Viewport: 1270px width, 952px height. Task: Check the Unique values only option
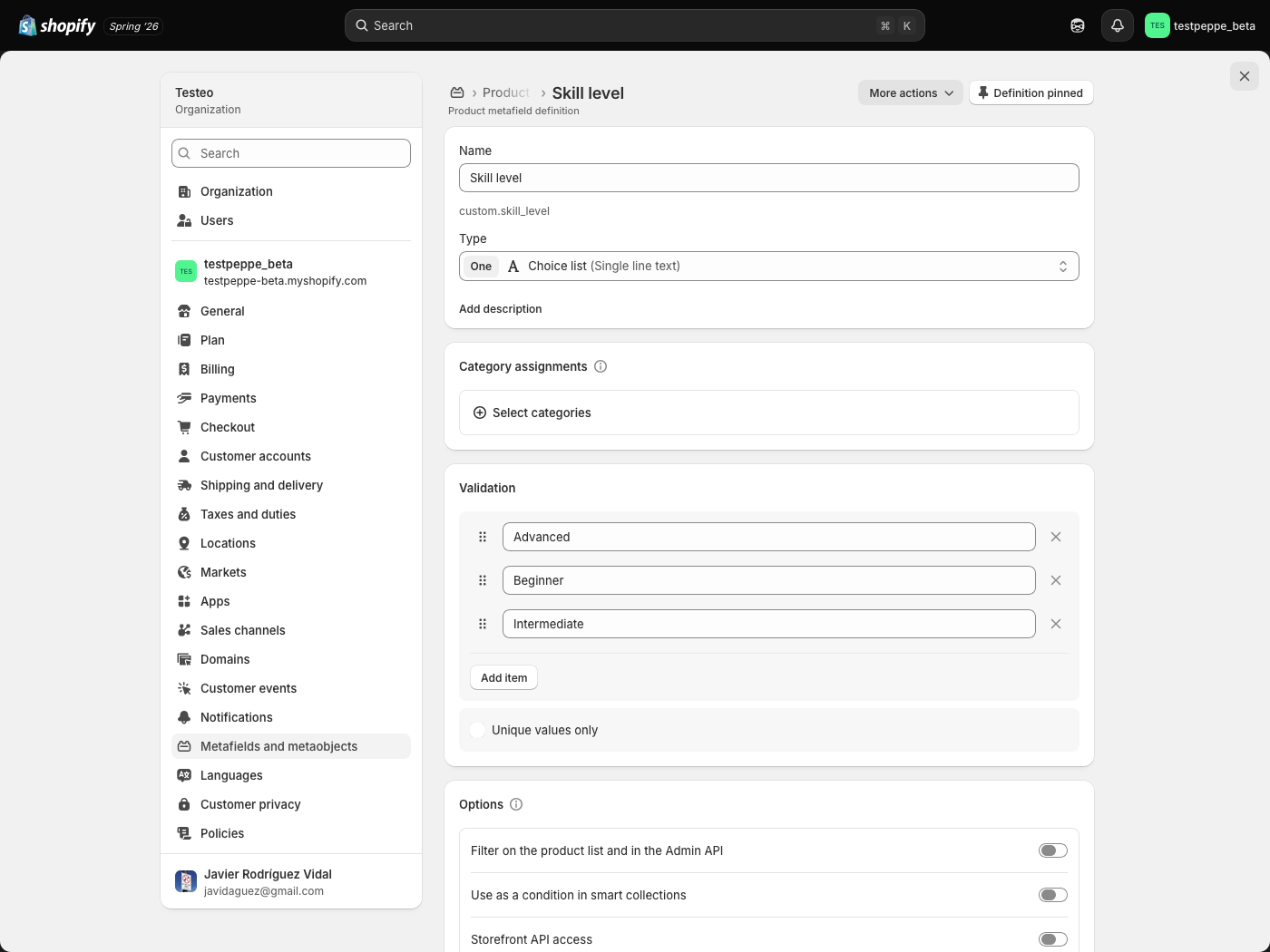click(x=477, y=730)
